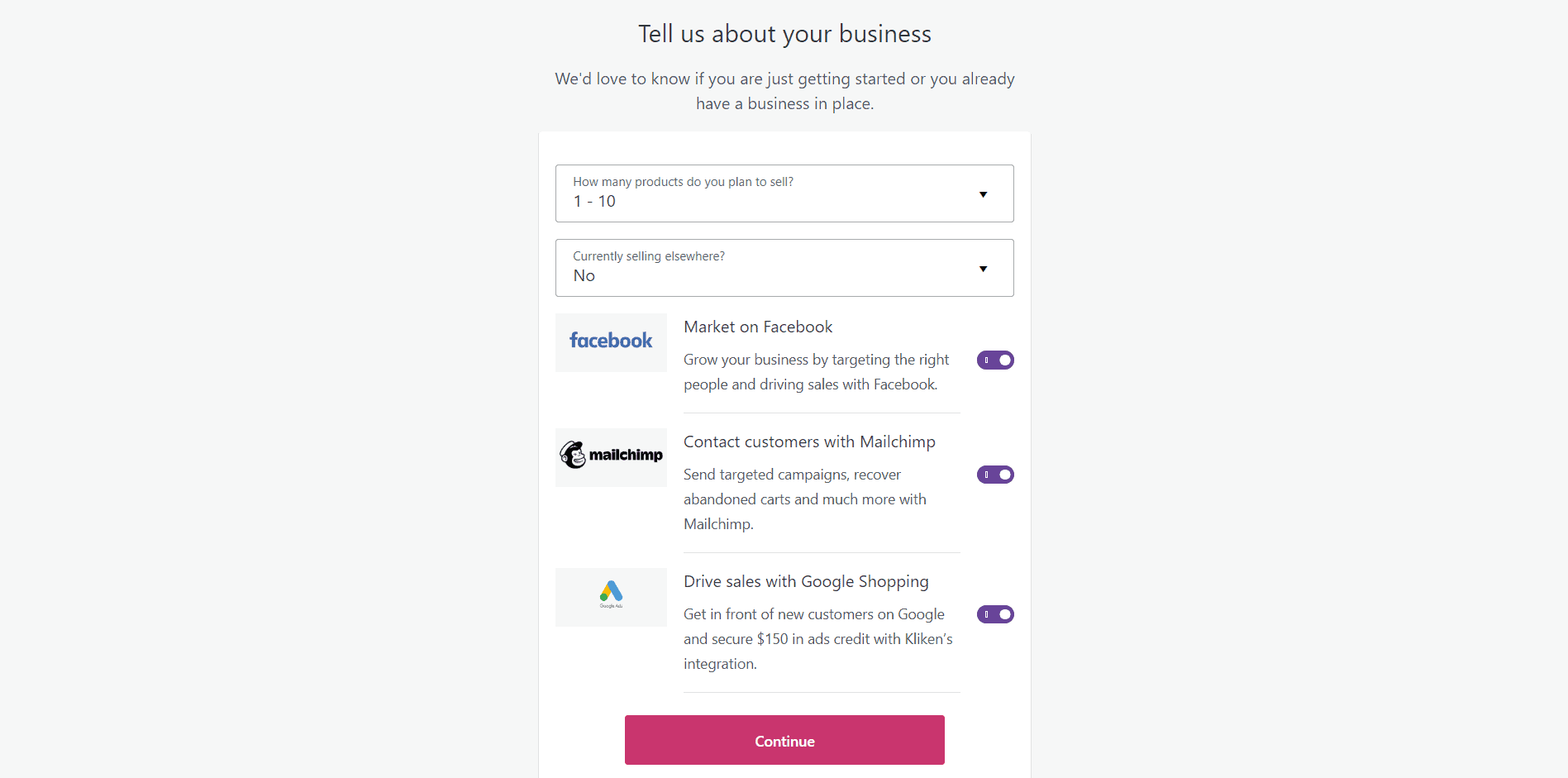
Task: Click the Mailchimp logo image
Action: 611,456
